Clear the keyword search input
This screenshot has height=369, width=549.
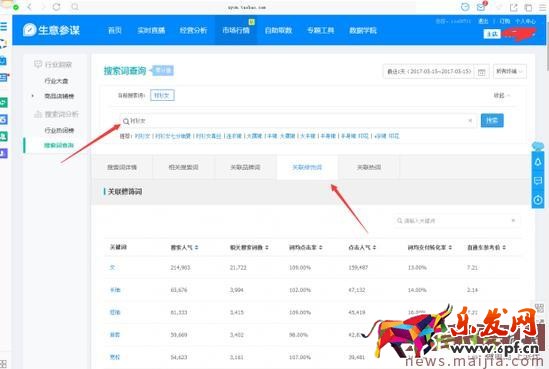[x=470, y=120]
